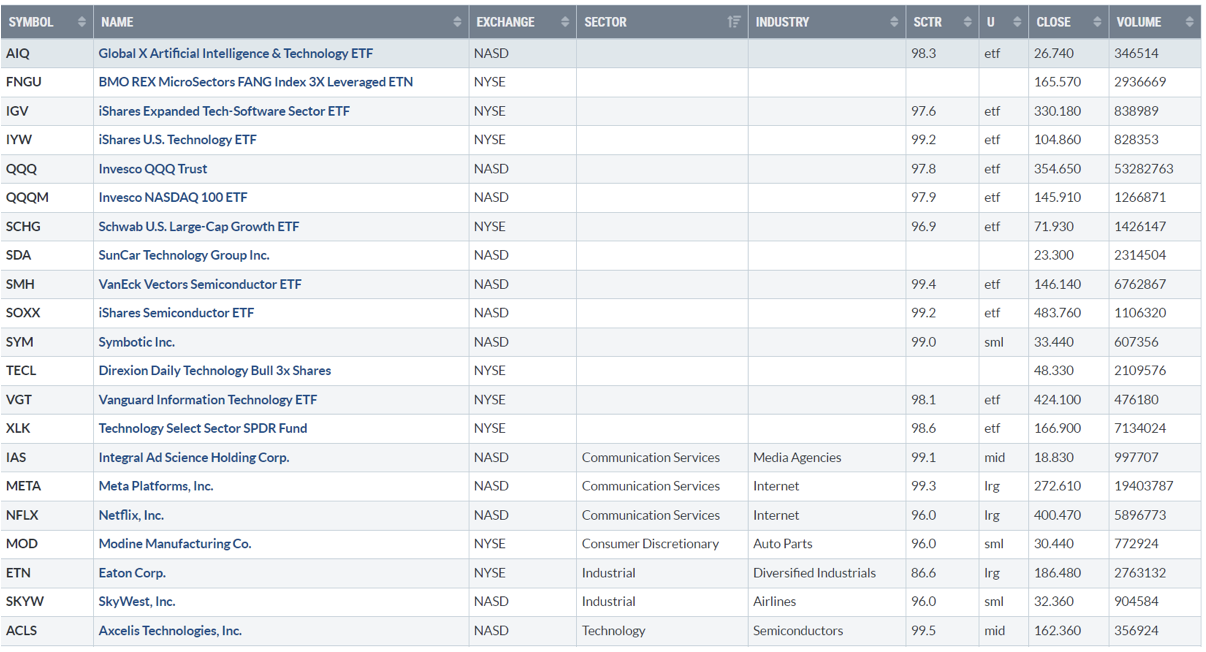The height and width of the screenshot is (652, 1206).
Task: Open the Invesco QQQ Trust link
Action: [153, 169]
